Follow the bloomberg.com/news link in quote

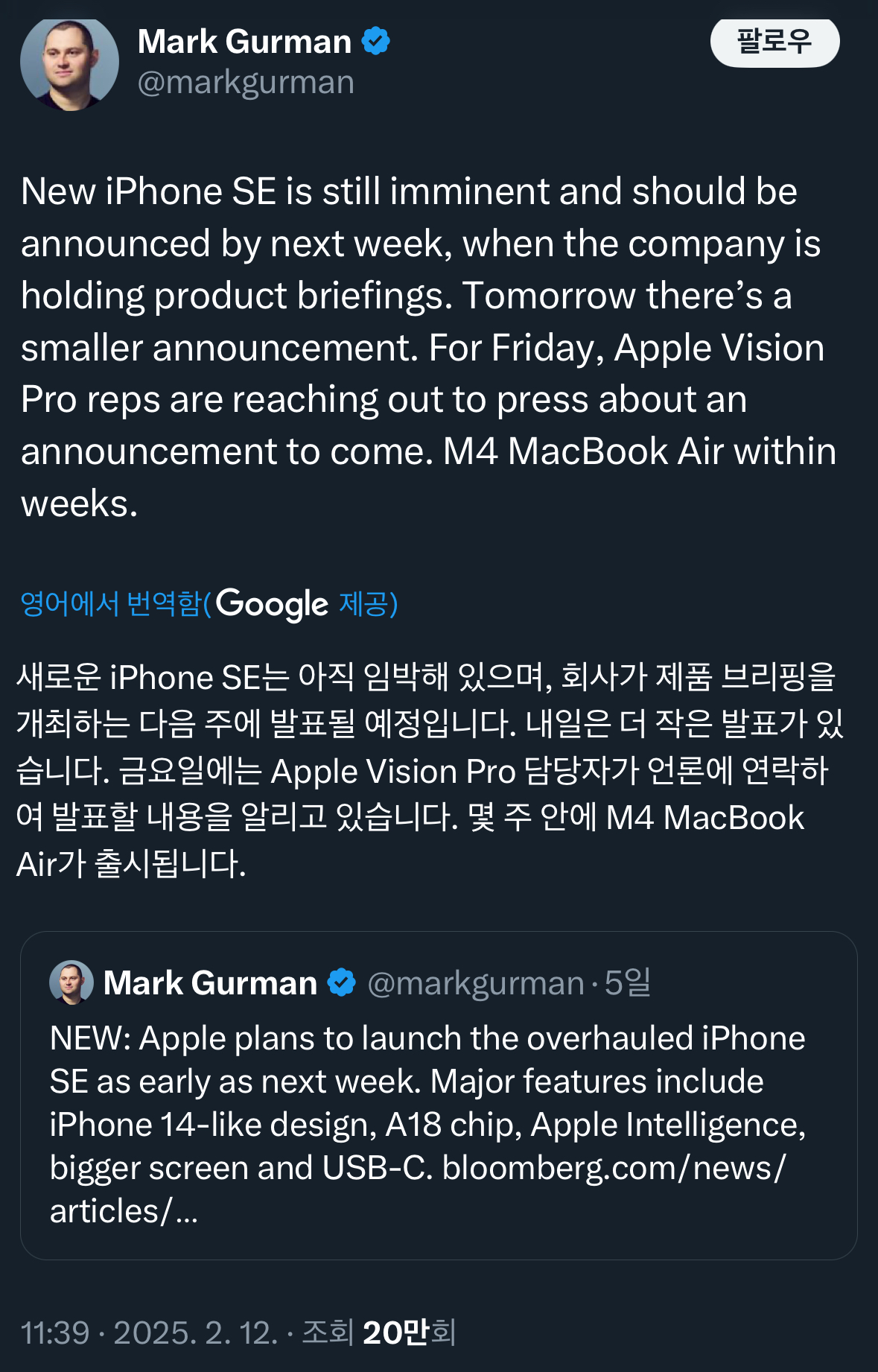[x=613, y=1168]
